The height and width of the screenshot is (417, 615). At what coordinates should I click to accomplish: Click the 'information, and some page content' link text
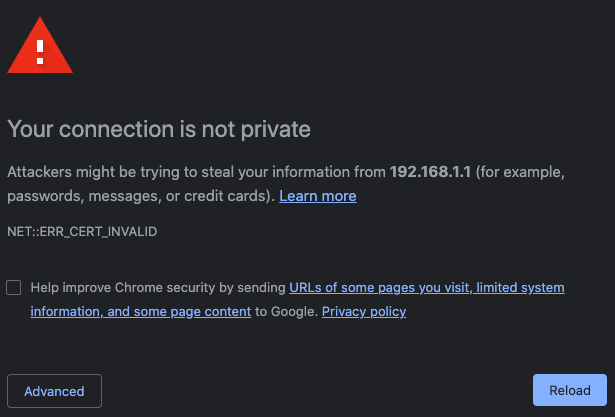141,311
